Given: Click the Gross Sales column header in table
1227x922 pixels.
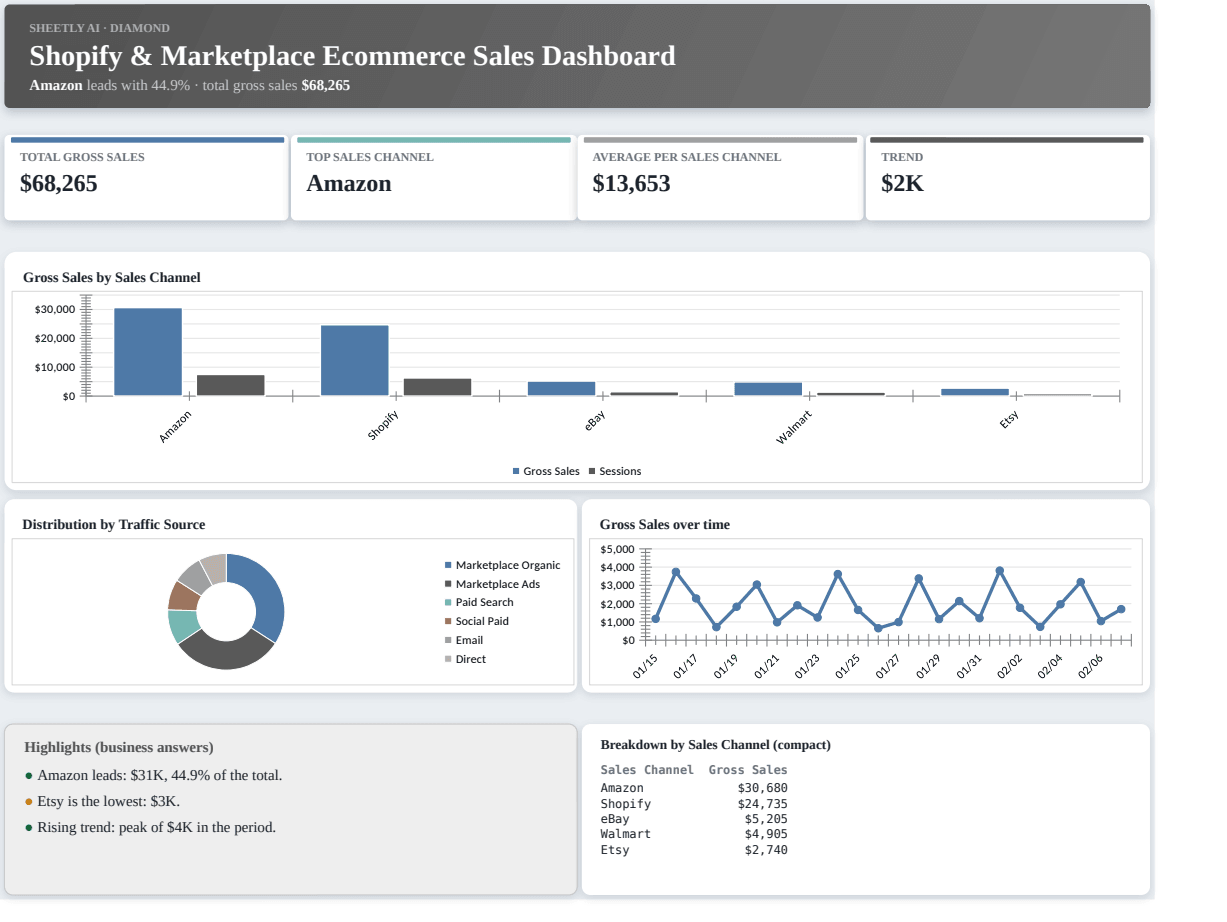Looking at the screenshot, I should 748,770.
